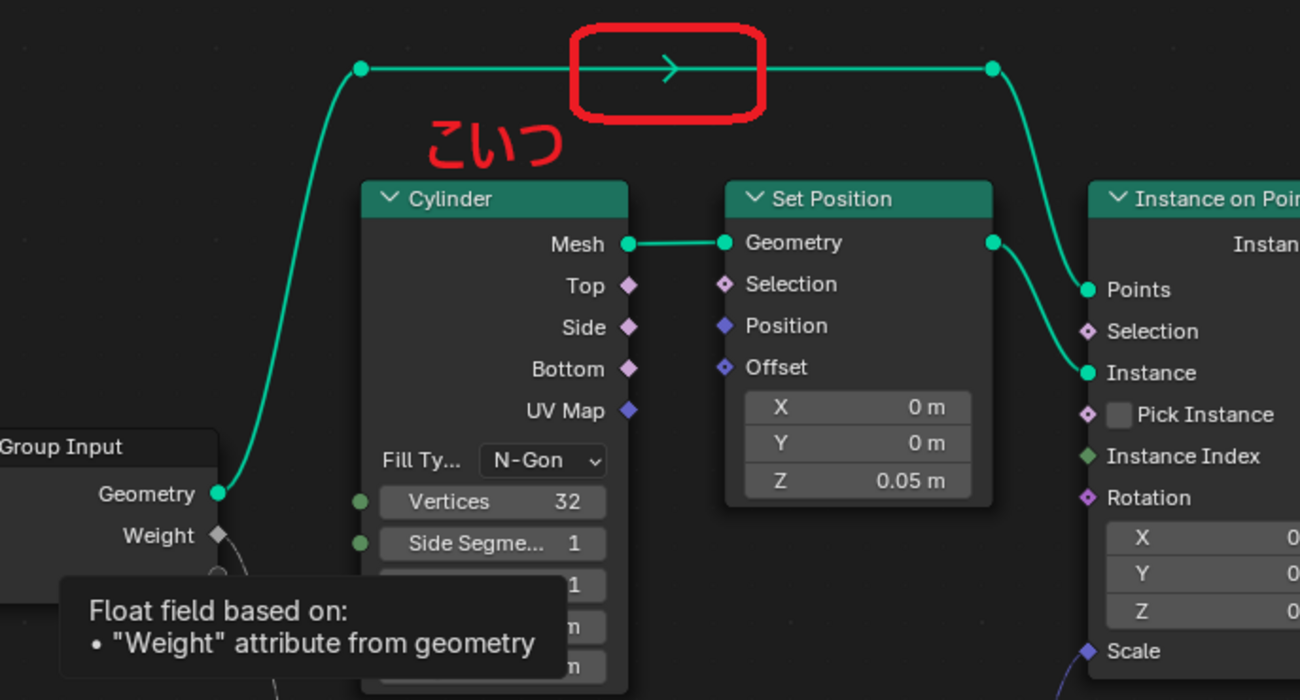Enable the Pick Instance checkbox
The width and height of the screenshot is (1300, 700).
(1119, 415)
